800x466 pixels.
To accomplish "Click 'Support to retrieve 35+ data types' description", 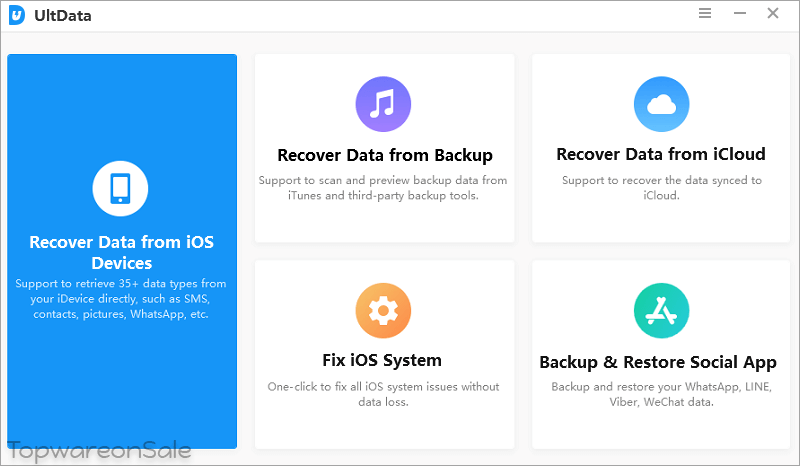I will (120, 299).
